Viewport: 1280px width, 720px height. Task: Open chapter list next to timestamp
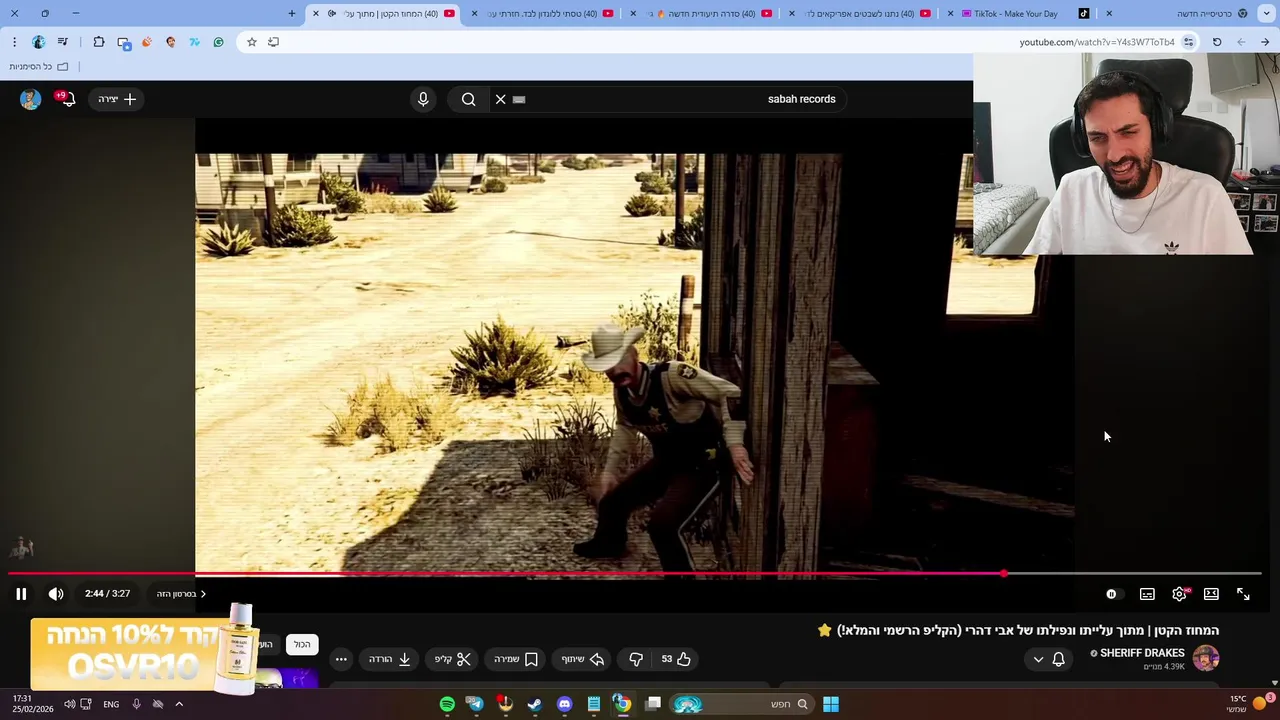pyautogui.click(x=181, y=594)
